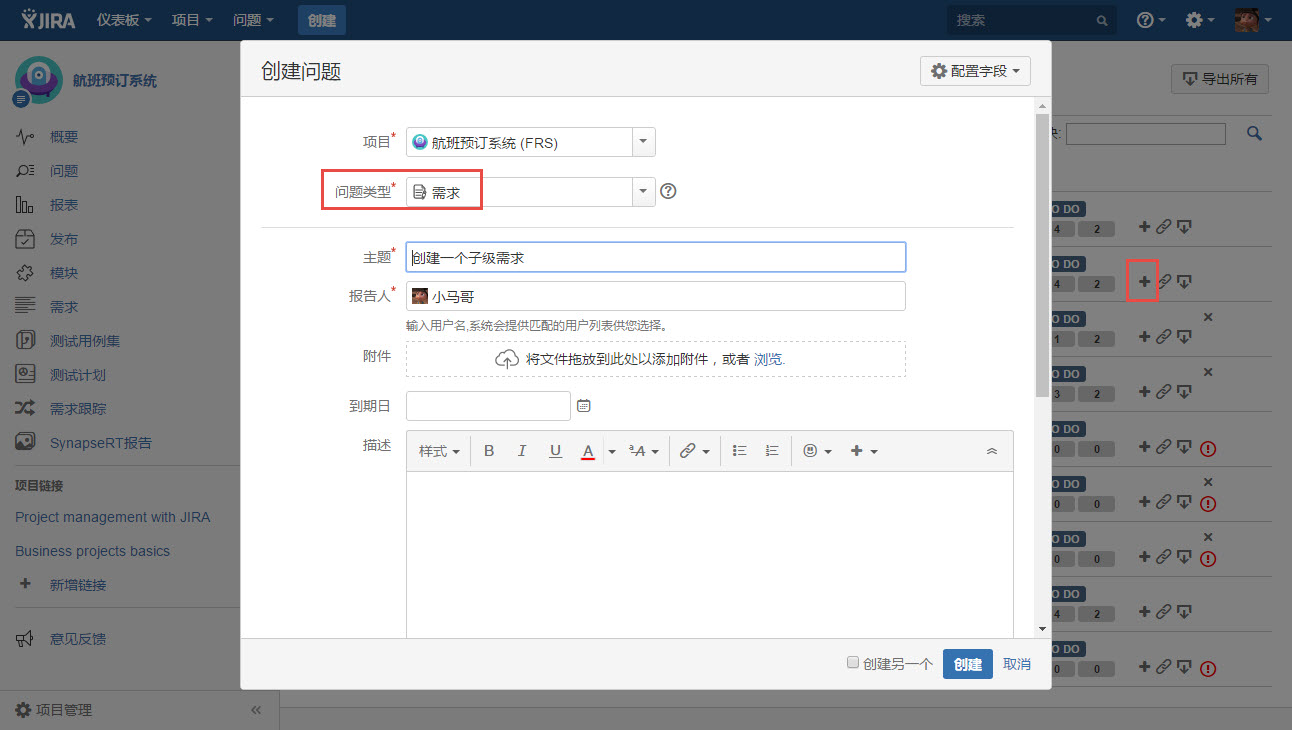Open the 仪表板 menu in top navigation
1292x730 pixels.
click(x=125, y=20)
